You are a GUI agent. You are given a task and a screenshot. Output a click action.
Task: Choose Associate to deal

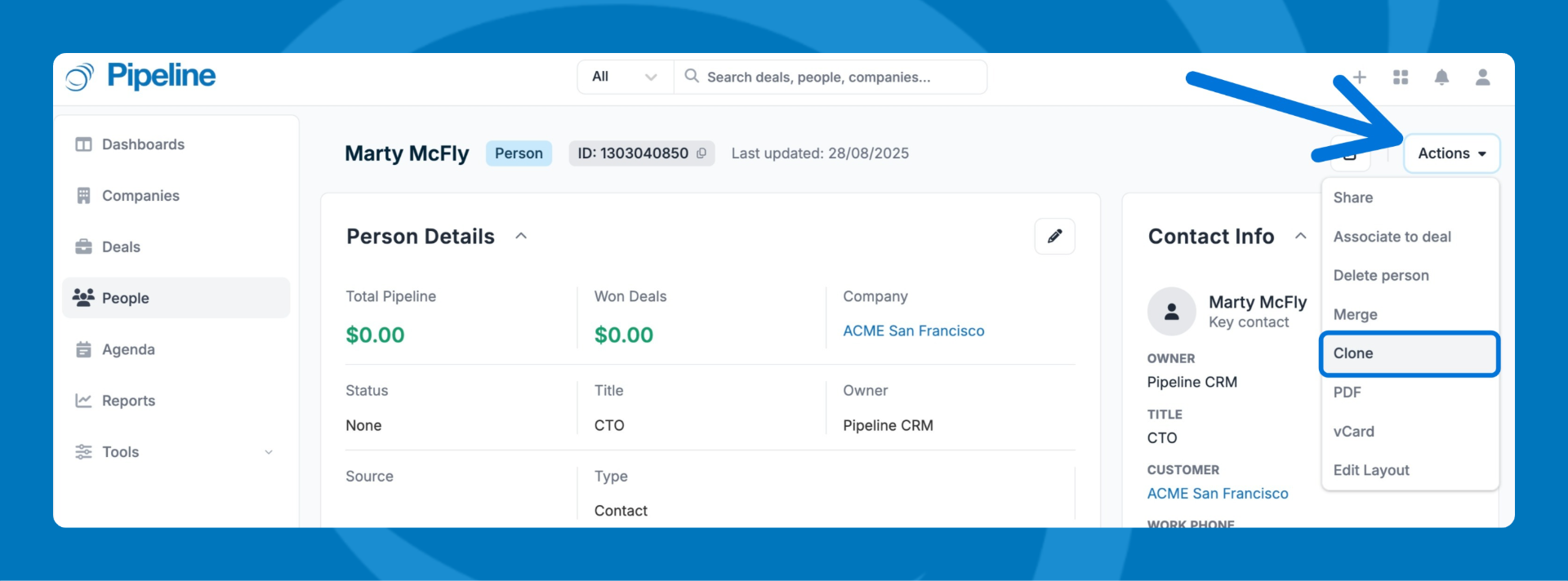tap(1410, 237)
